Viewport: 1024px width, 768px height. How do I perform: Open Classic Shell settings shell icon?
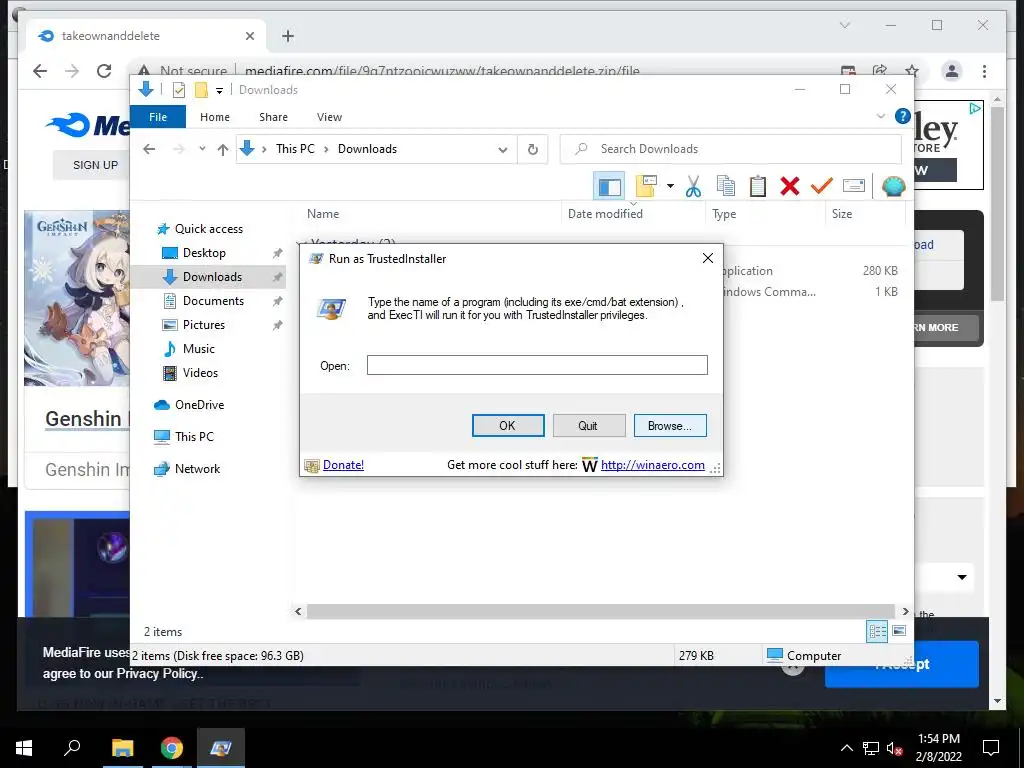[x=893, y=186]
